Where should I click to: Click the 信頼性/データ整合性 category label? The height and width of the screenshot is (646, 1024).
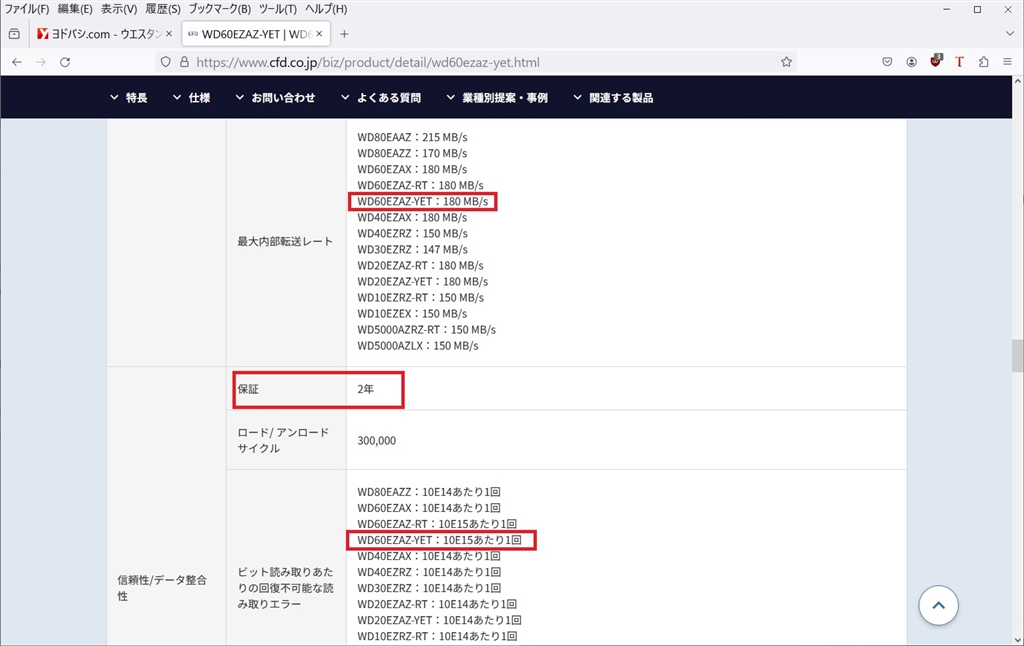162,588
